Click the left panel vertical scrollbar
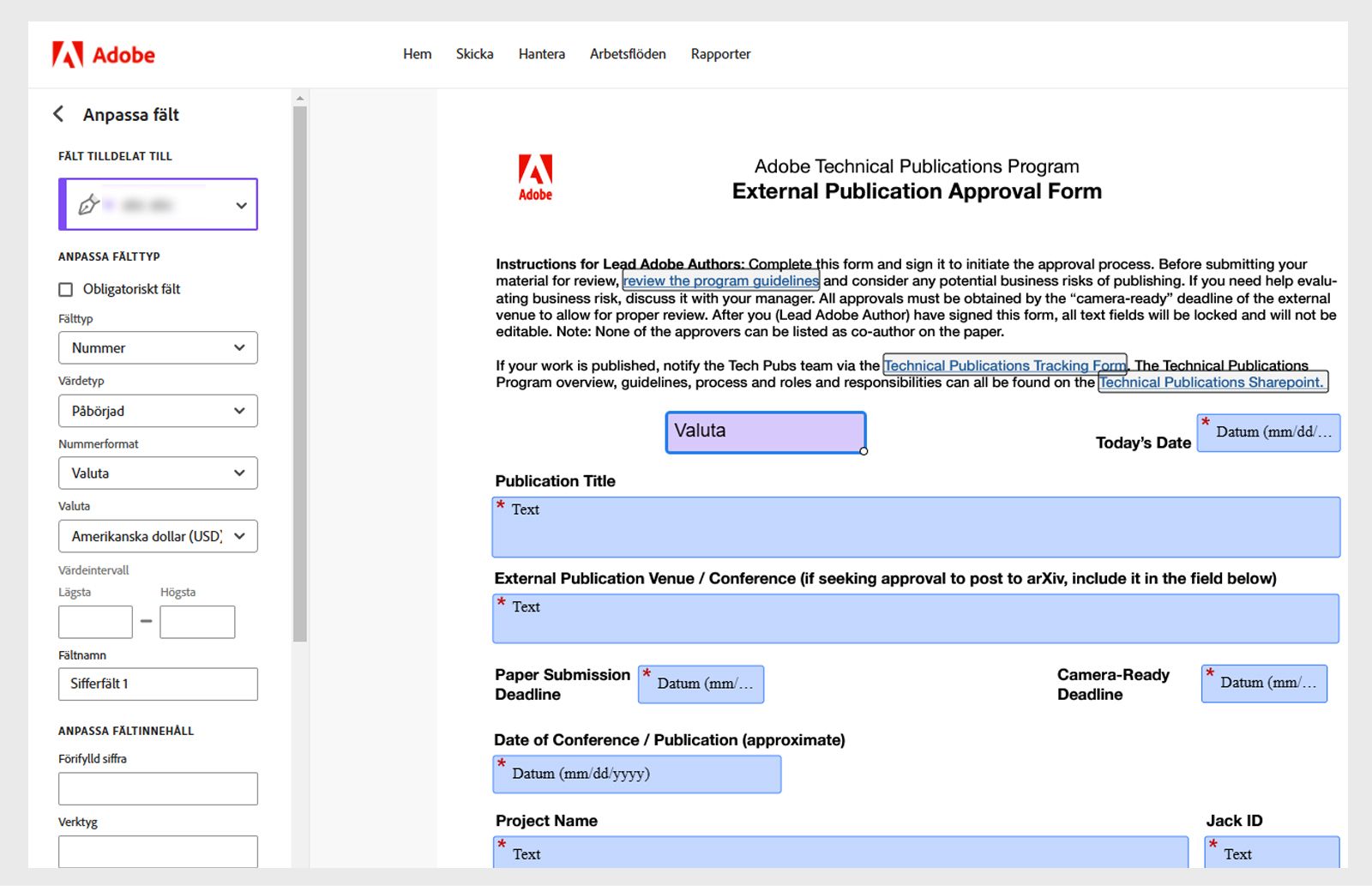 click(300, 373)
